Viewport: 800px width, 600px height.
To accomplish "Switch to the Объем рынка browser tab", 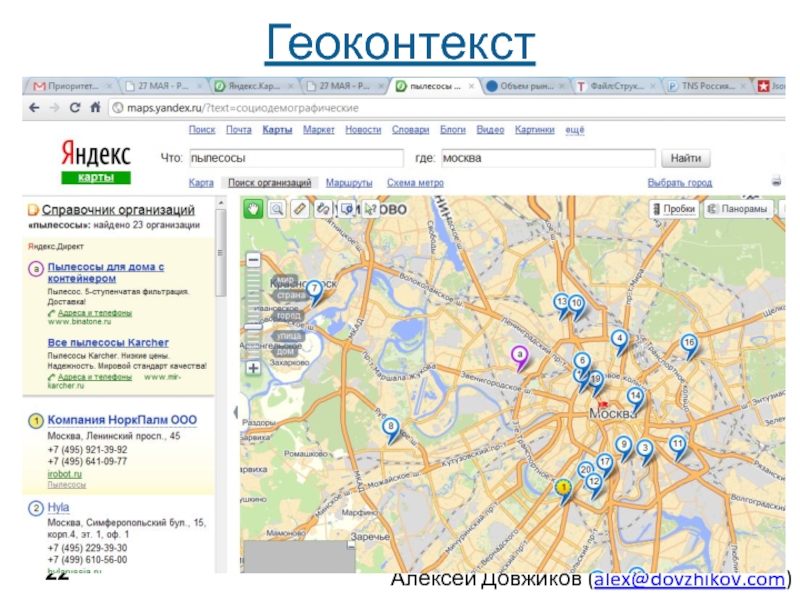I will [x=526, y=86].
